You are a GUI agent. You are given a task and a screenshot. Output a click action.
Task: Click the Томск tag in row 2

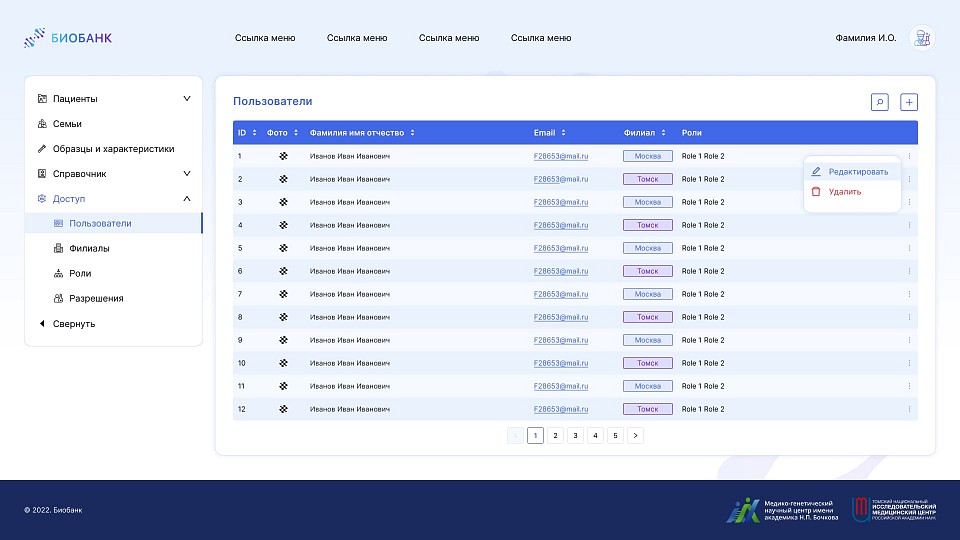(x=648, y=179)
